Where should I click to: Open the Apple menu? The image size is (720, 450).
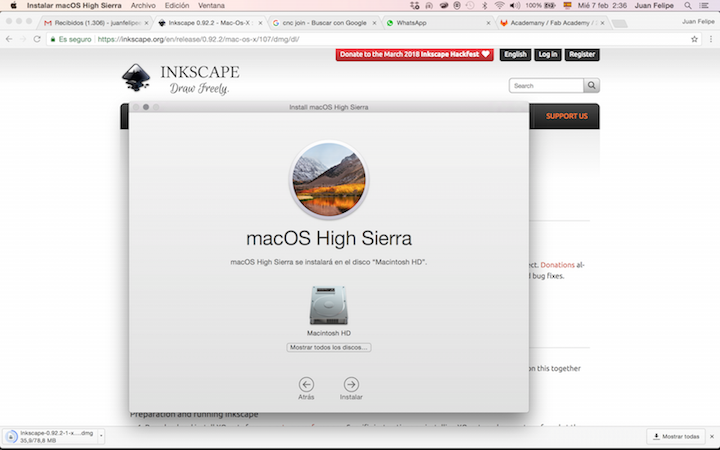tap(13, 6)
